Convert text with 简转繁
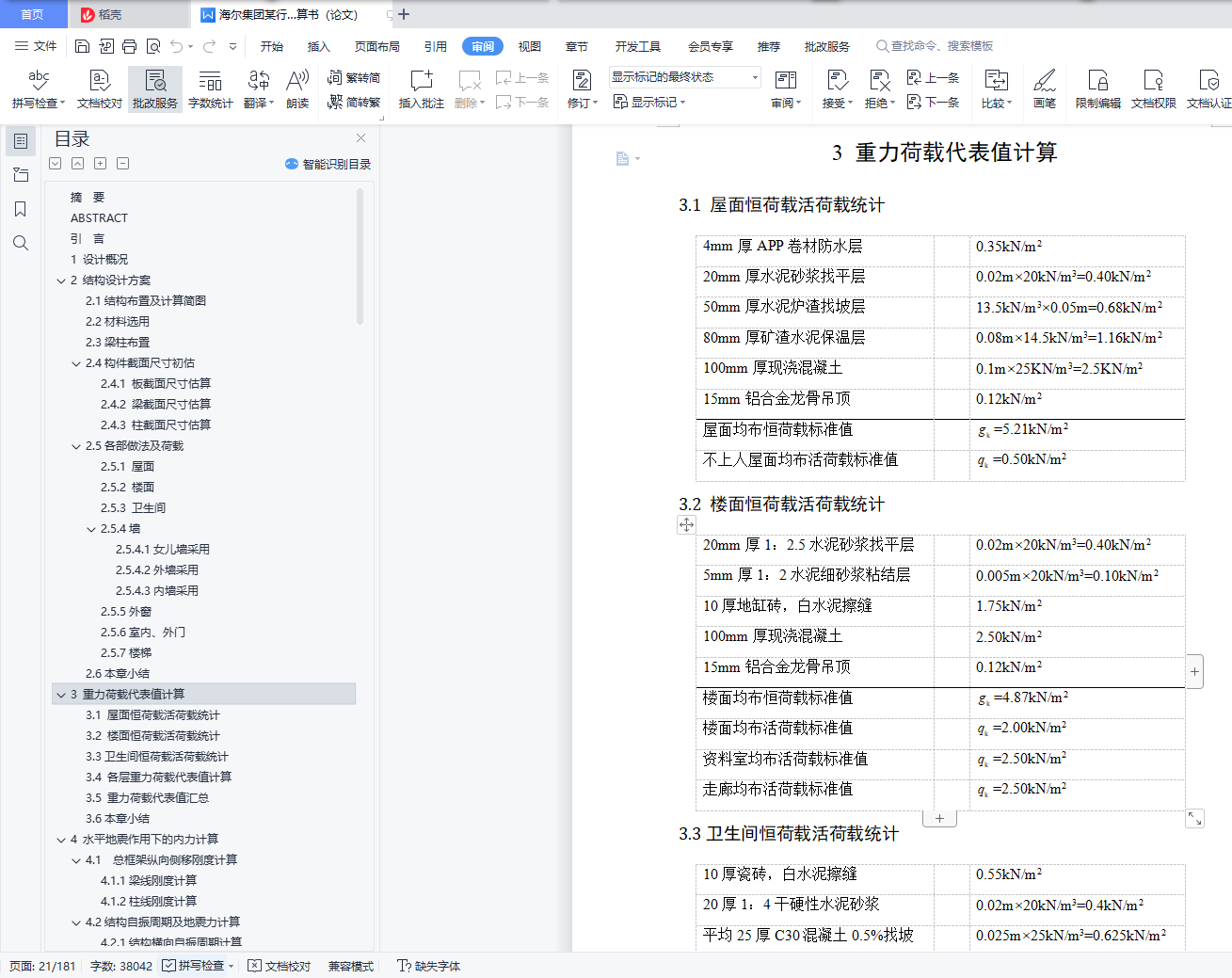This screenshot has width=1232, height=978. [354, 103]
